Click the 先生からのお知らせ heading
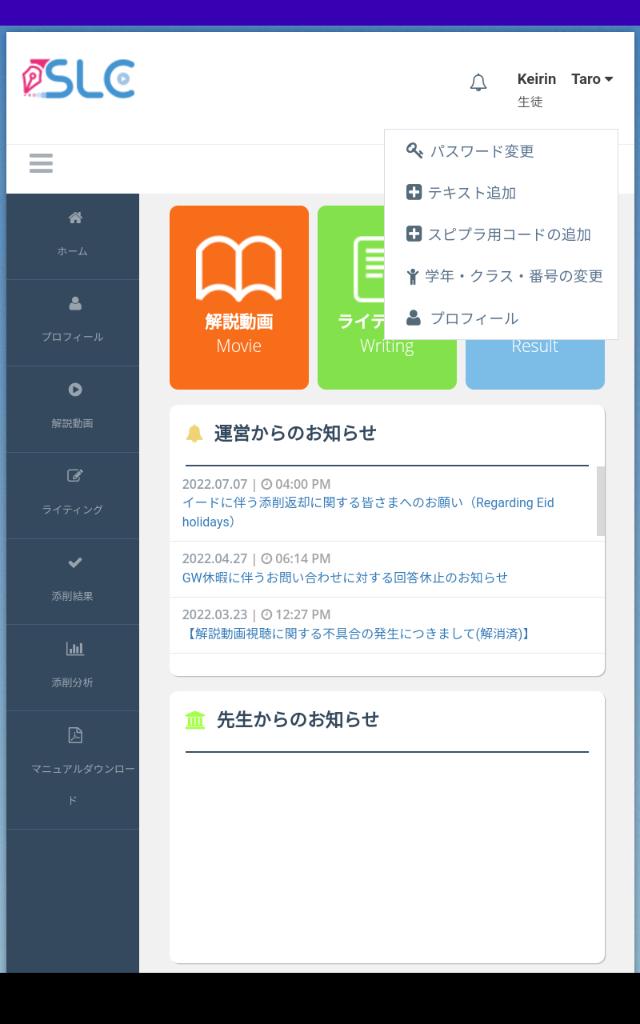Screen dimensions: 640x1024 298,720
